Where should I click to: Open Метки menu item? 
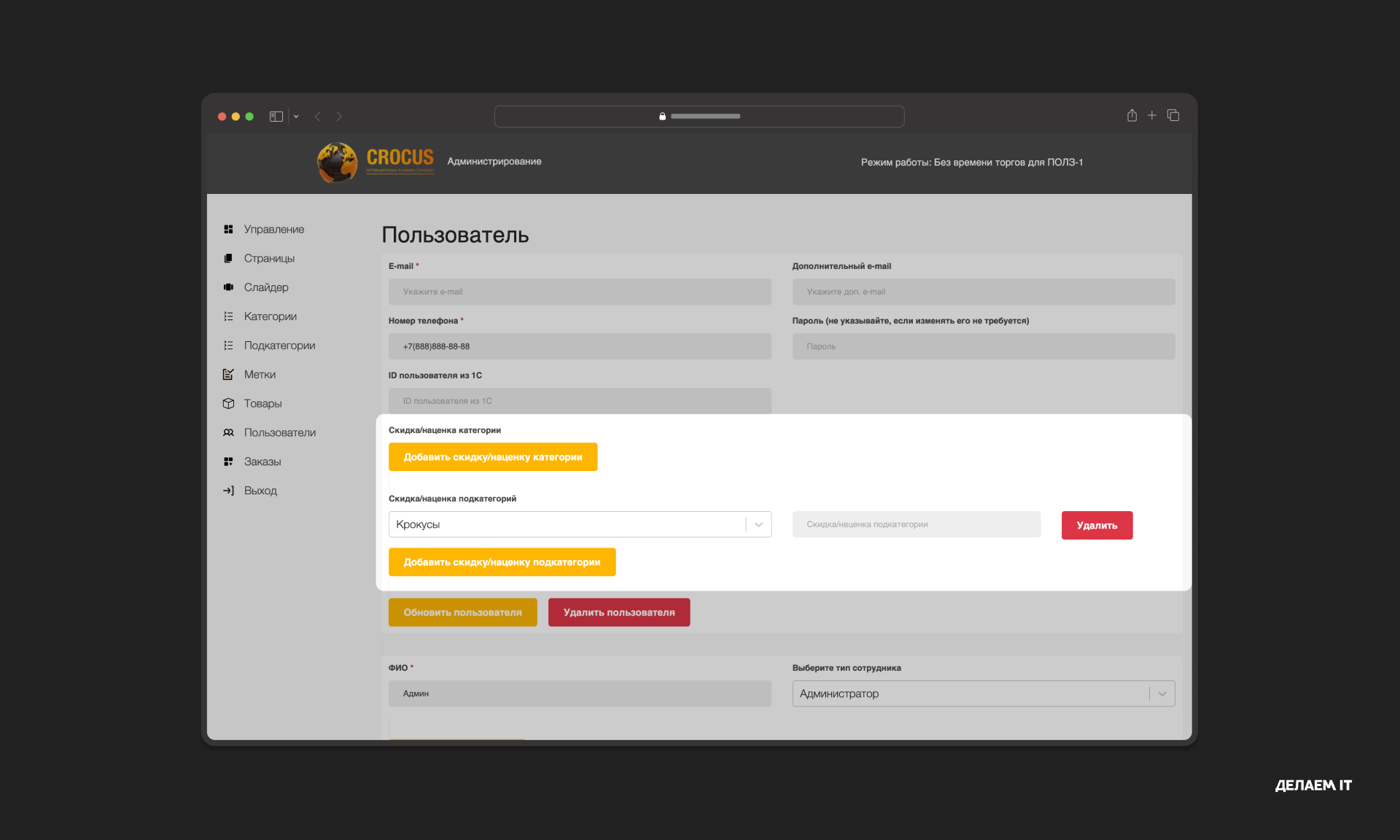tap(260, 374)
